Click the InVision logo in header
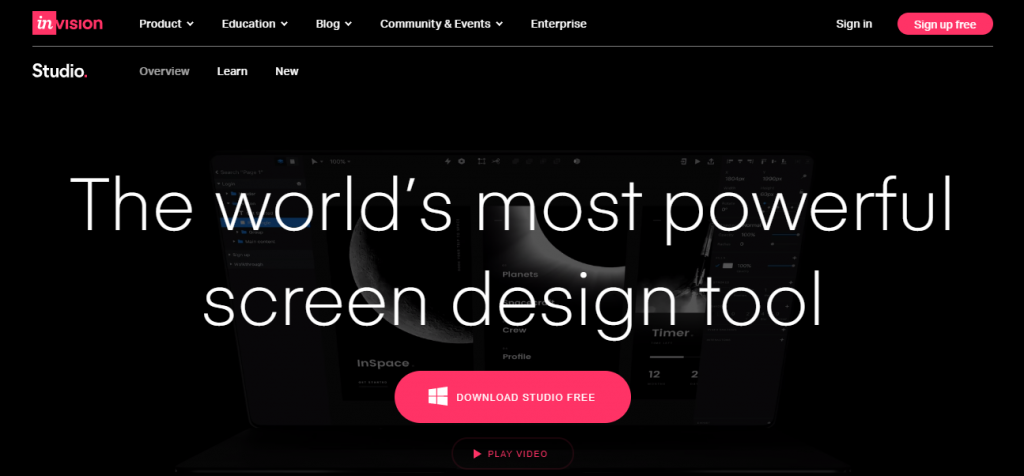This screenshot has height=476, width=1024. click(x=67, y=24)
